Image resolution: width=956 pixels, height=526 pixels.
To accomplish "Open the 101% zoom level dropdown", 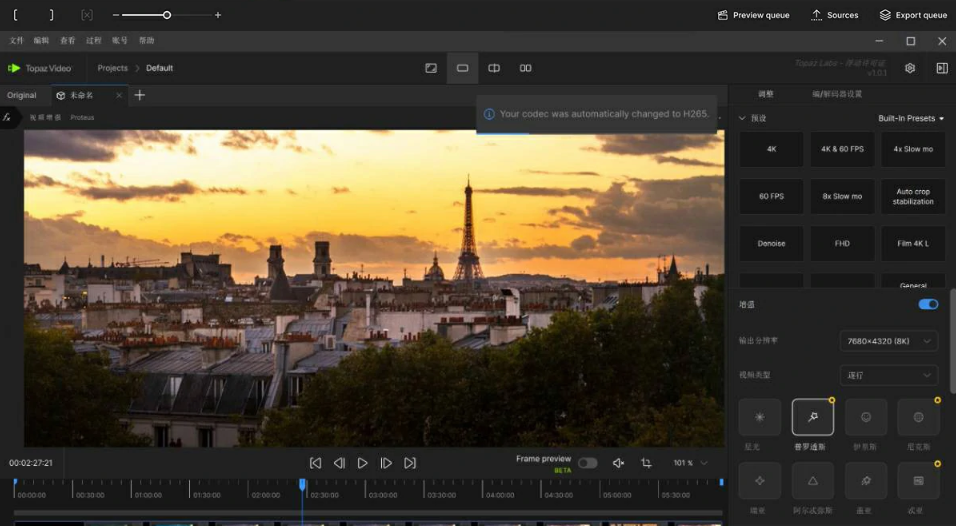I will tap(690, 463).
